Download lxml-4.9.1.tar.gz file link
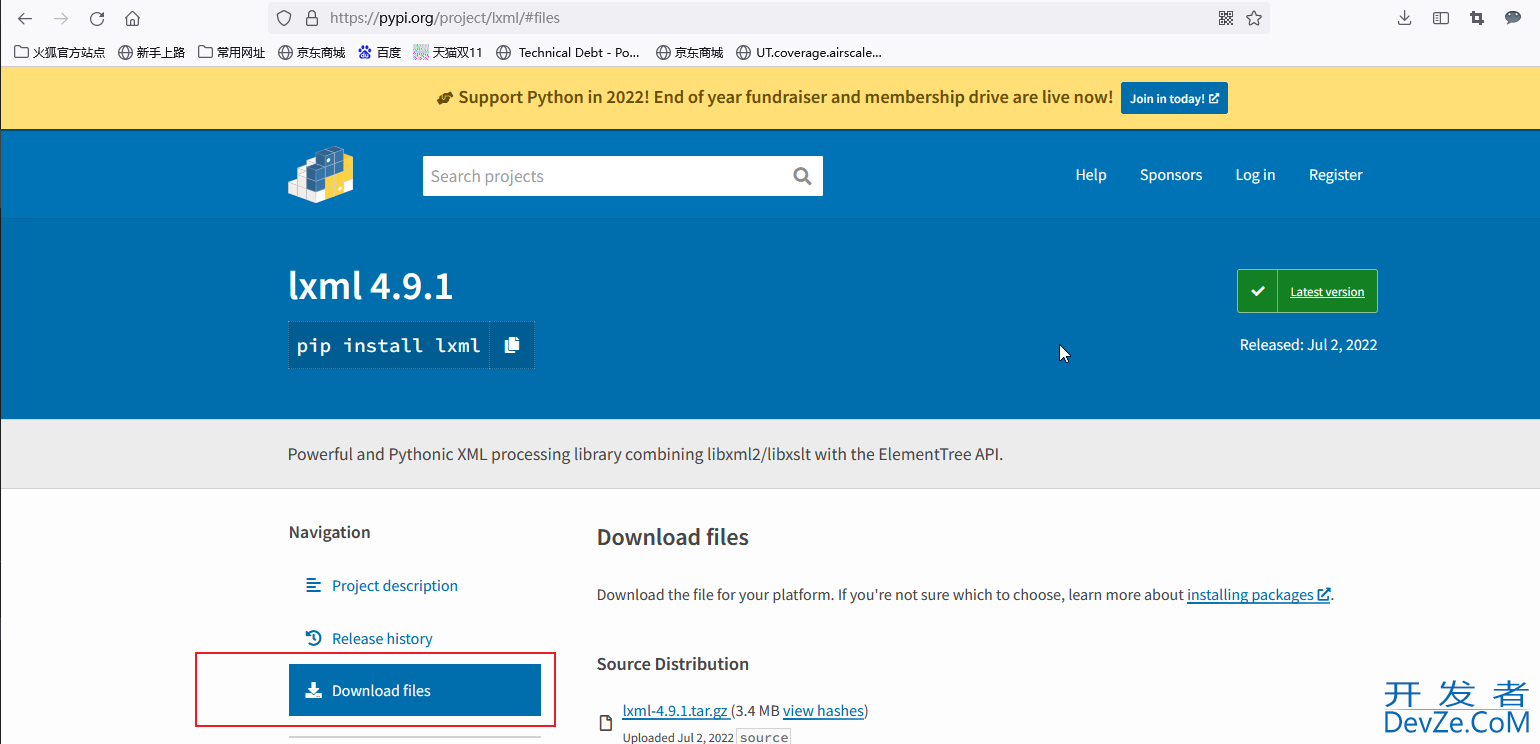Viewport: 1540px width, 744px height. (675, 711)
